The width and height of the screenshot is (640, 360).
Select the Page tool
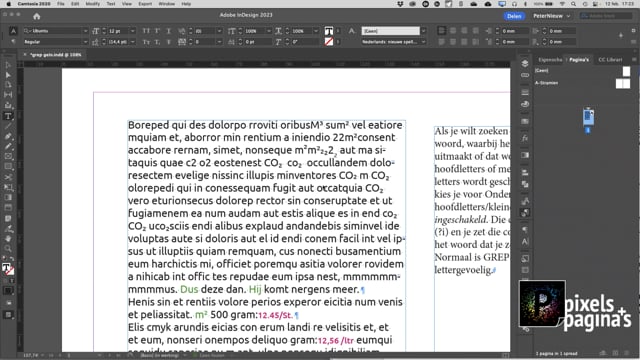8,85
